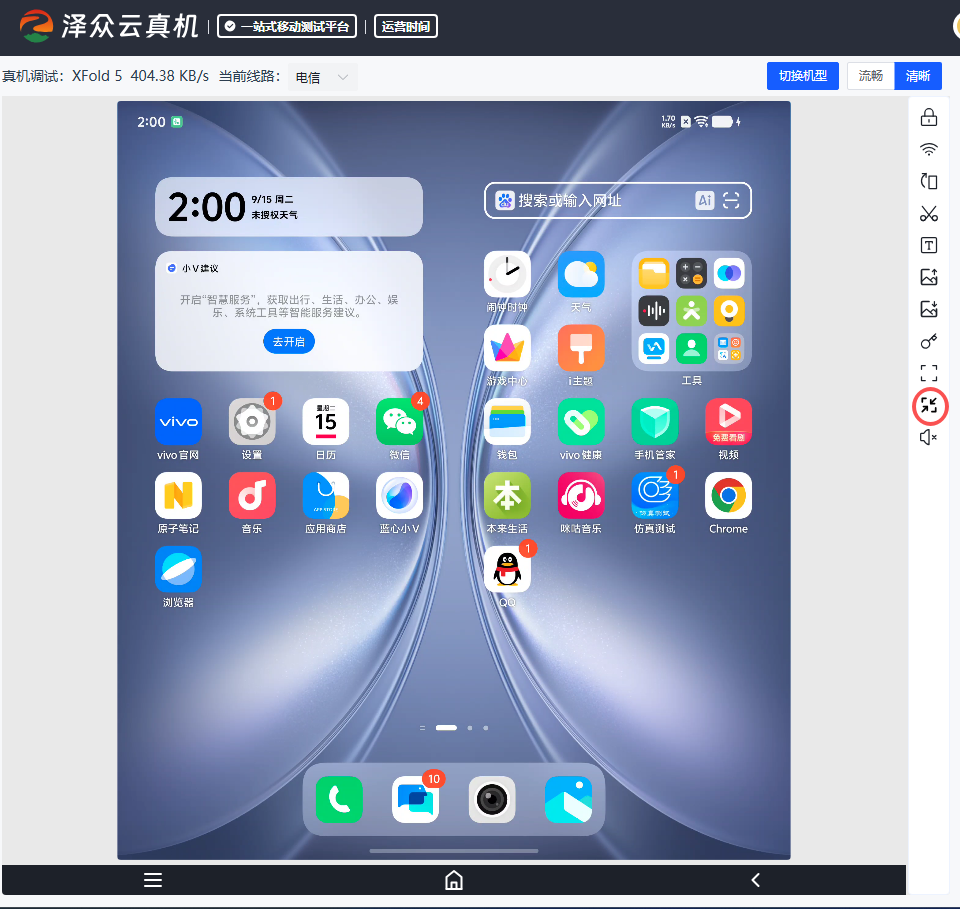Select the 清晰 quality option

[x=918, y=76]
